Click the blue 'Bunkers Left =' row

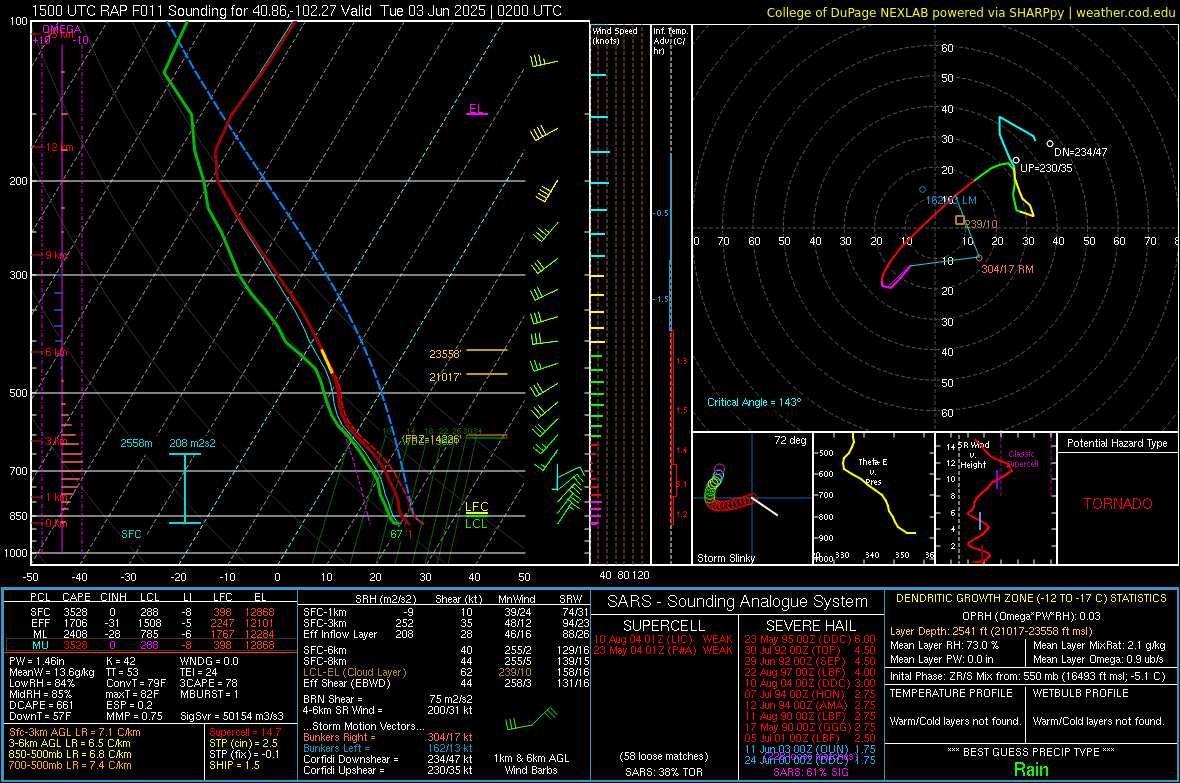388,748
